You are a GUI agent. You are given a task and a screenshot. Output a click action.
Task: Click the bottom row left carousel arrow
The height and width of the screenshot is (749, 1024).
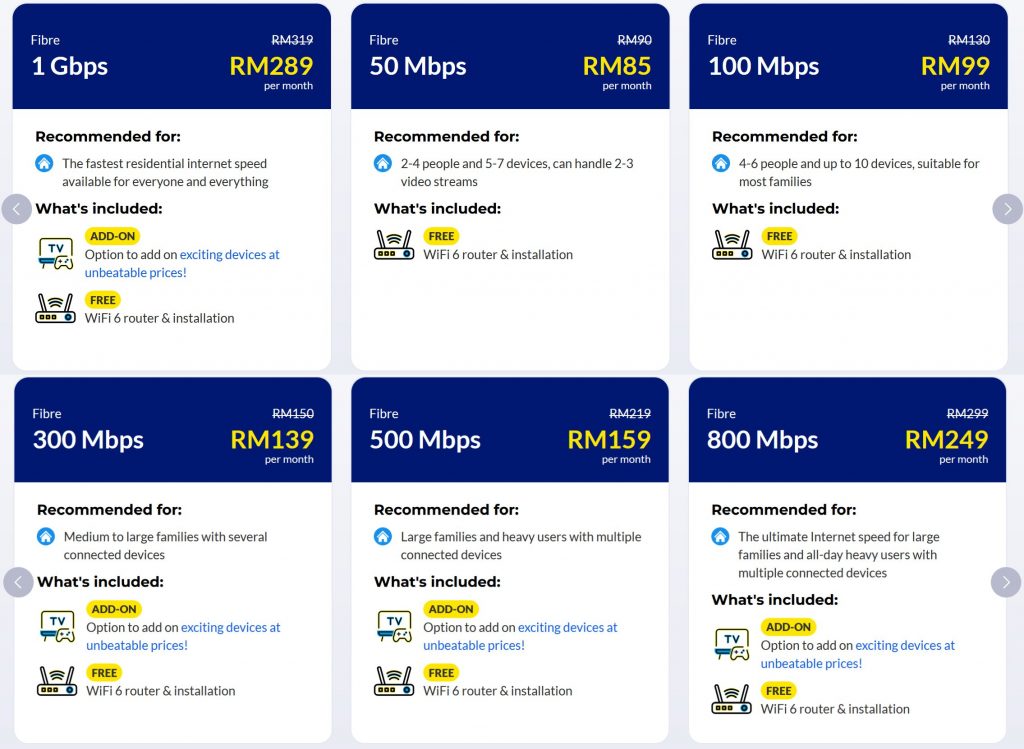tap(18, 582)
